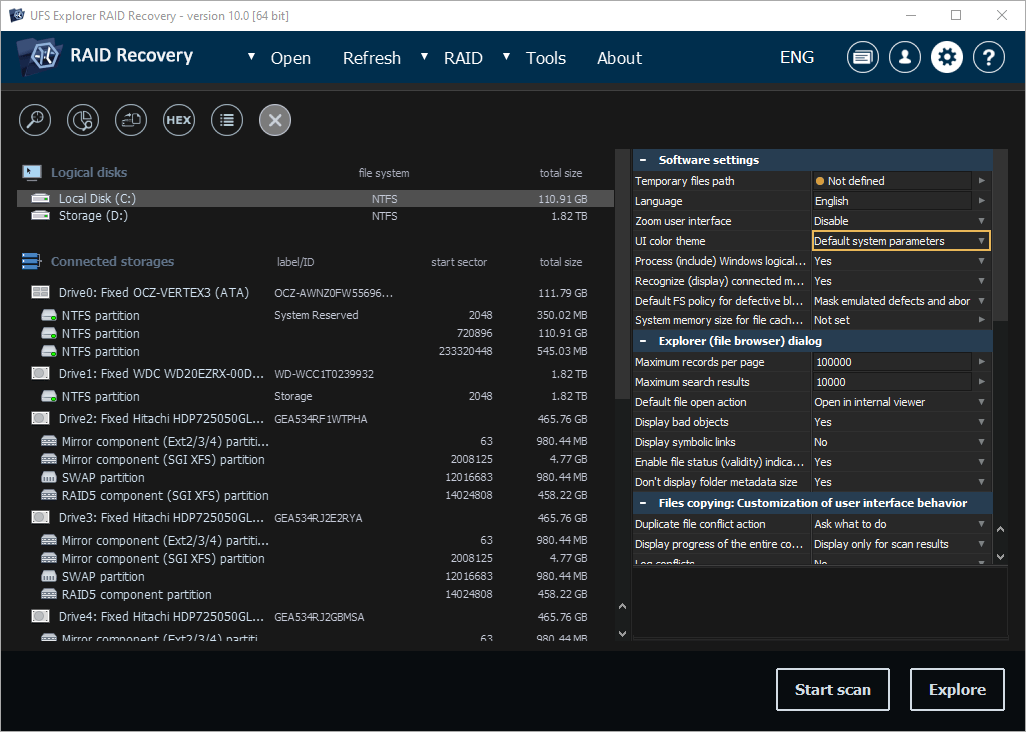This screenshot has height=732, width=1026.
Task: Click the Drive1 WDC hard disk icon
Action: click(x=41, y=374)
